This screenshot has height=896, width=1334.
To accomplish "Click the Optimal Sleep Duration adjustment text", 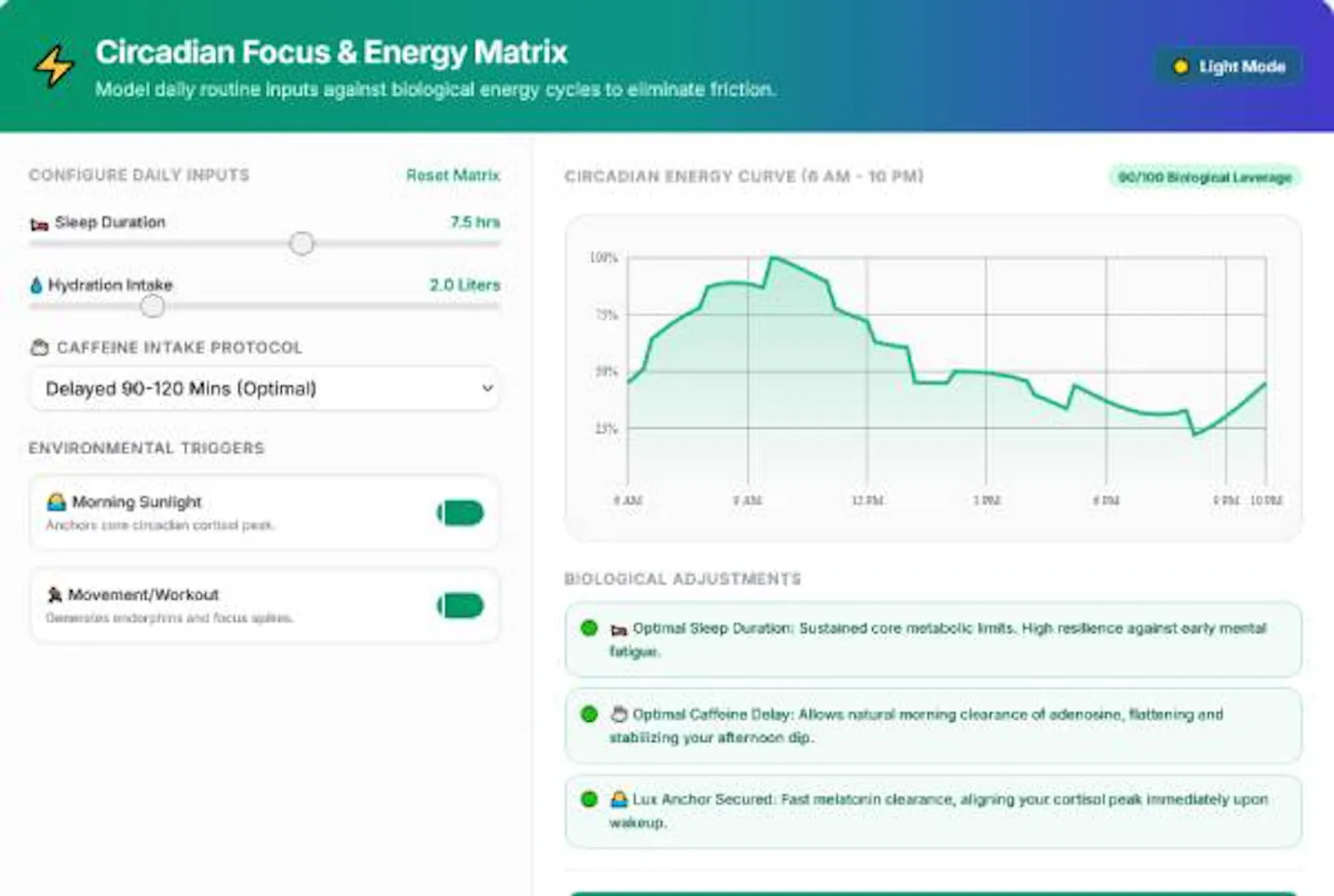I will coord(938,639).
